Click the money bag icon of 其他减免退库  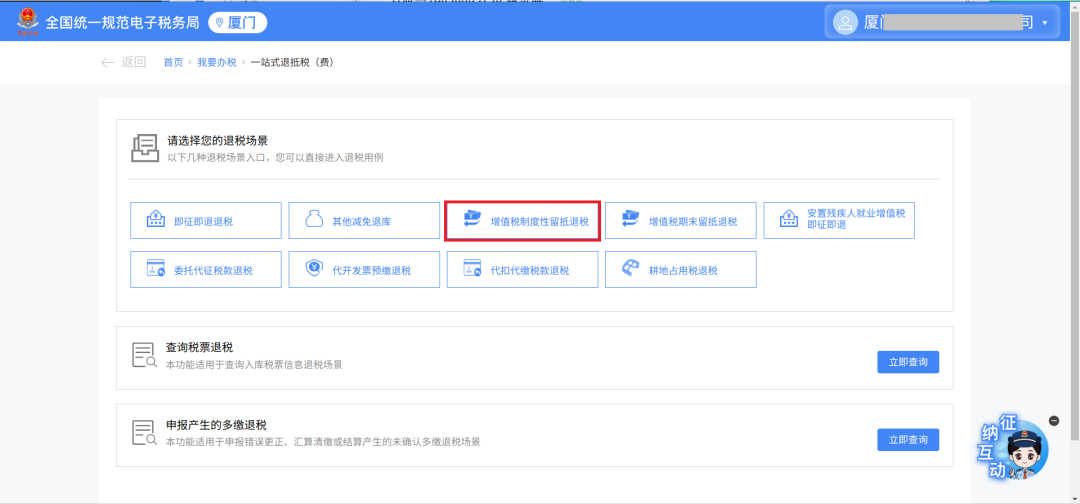[x=314, y=220]
